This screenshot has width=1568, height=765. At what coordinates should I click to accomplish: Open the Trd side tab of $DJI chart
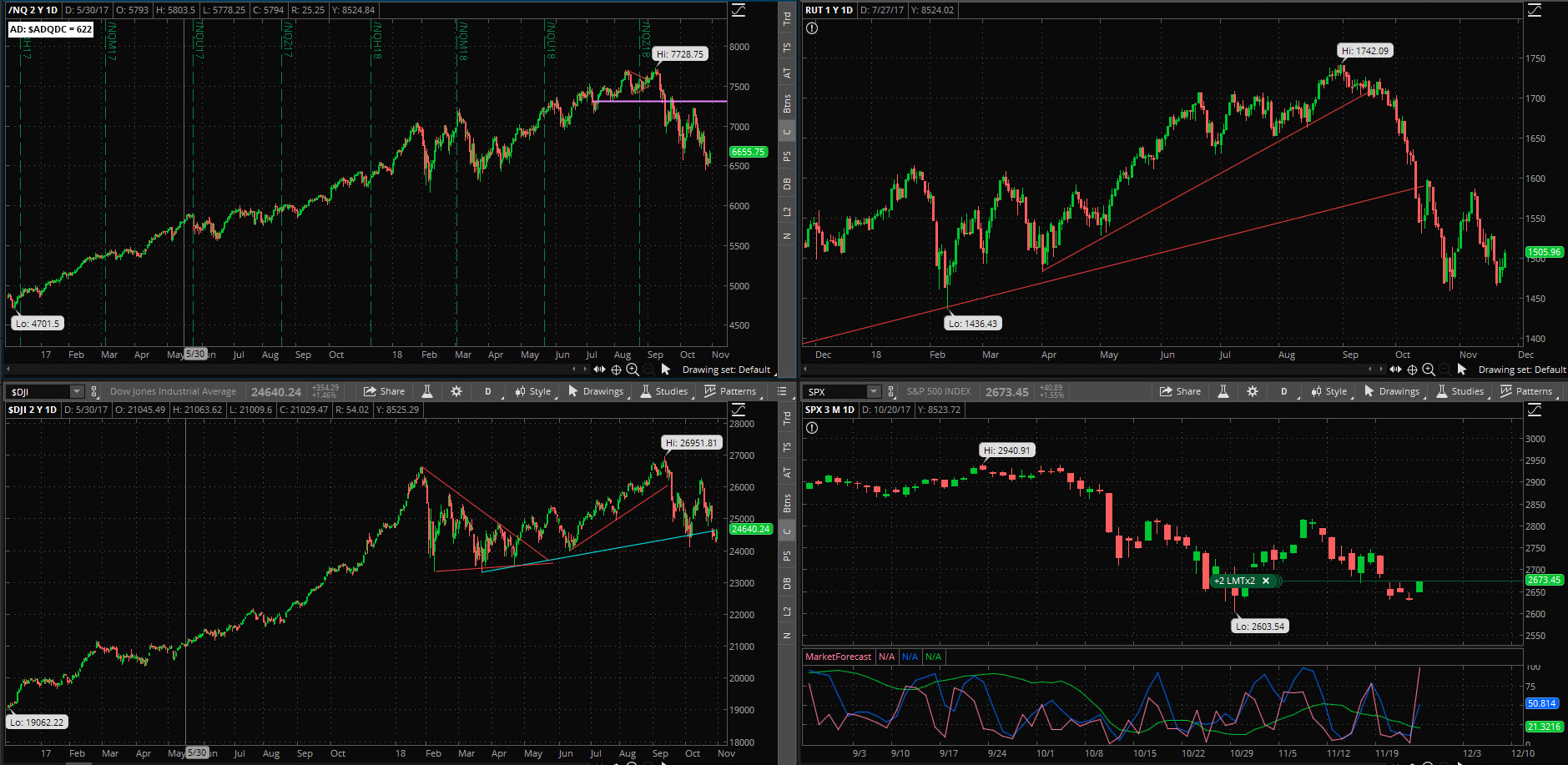(x=787, y=418)
